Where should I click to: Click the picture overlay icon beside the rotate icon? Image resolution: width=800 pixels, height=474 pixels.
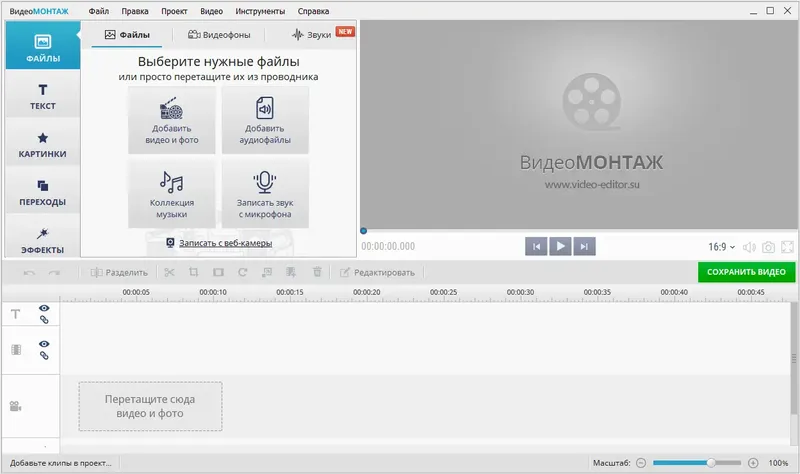click(x=267, y=272)
